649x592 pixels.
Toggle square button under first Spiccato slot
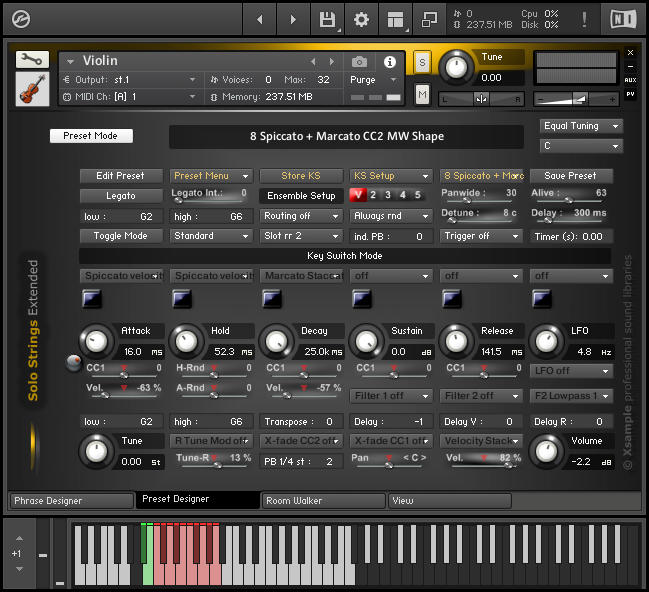[x=92, y=299]
